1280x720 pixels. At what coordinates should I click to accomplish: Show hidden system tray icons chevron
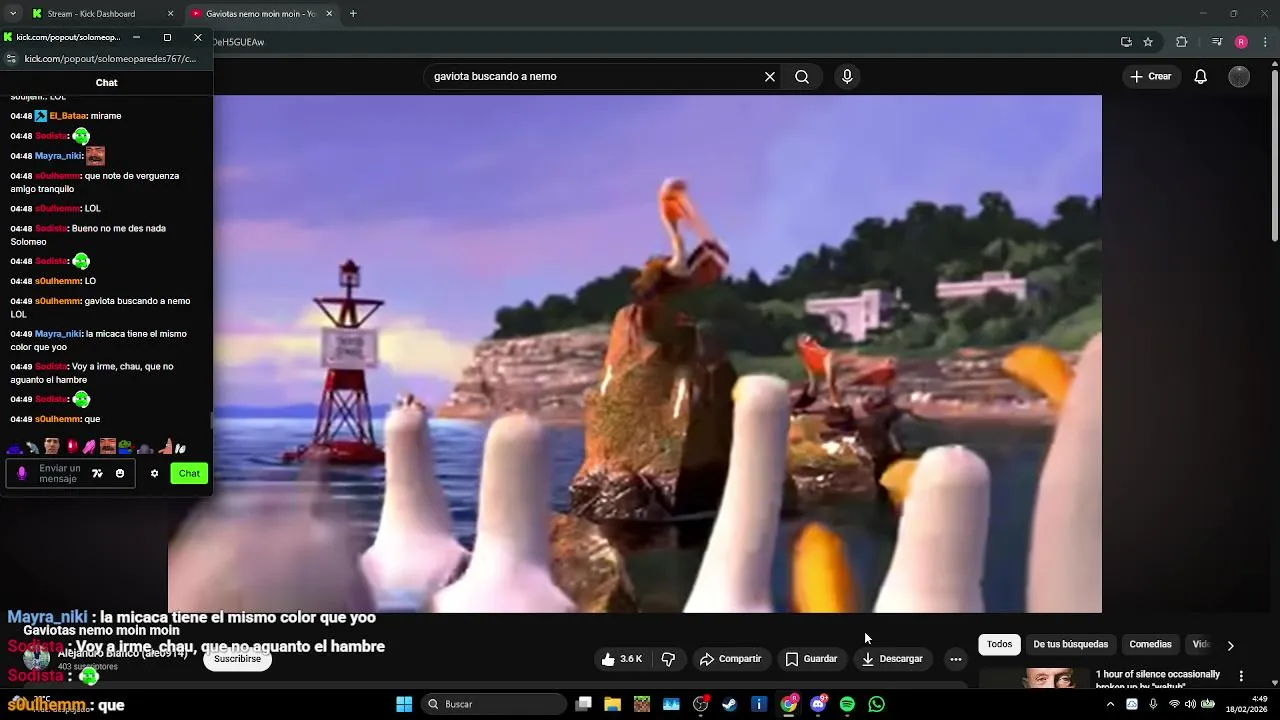coord(1110,704)
